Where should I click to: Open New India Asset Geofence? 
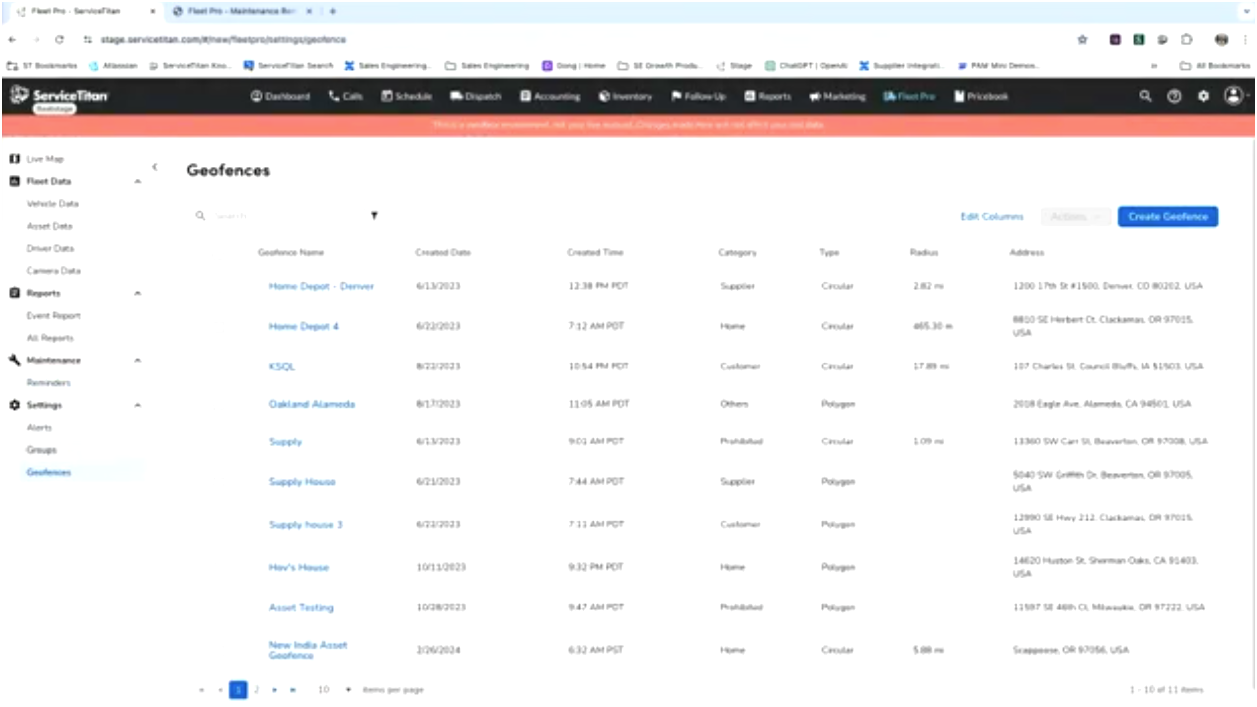[308, 650]
